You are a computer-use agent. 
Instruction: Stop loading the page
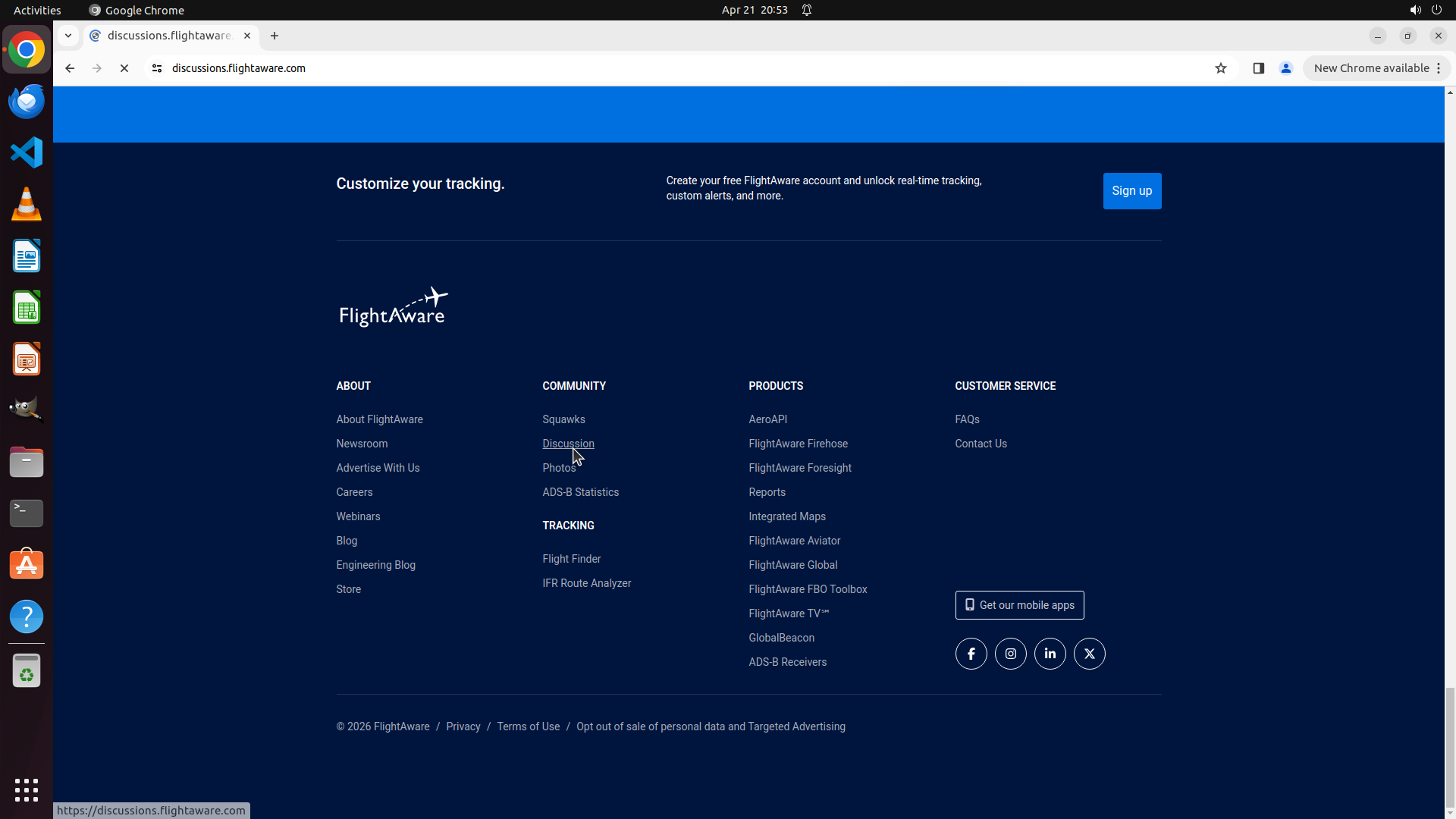tap(124, 68)
